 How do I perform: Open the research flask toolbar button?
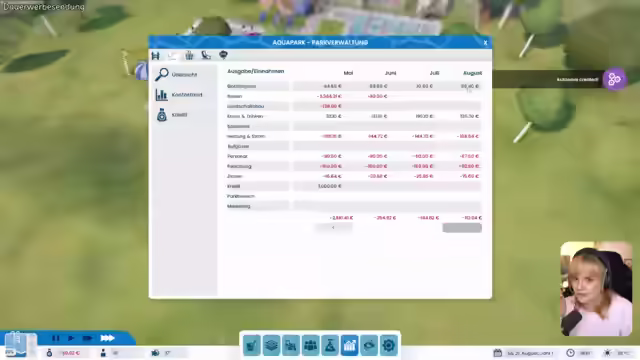330,346
